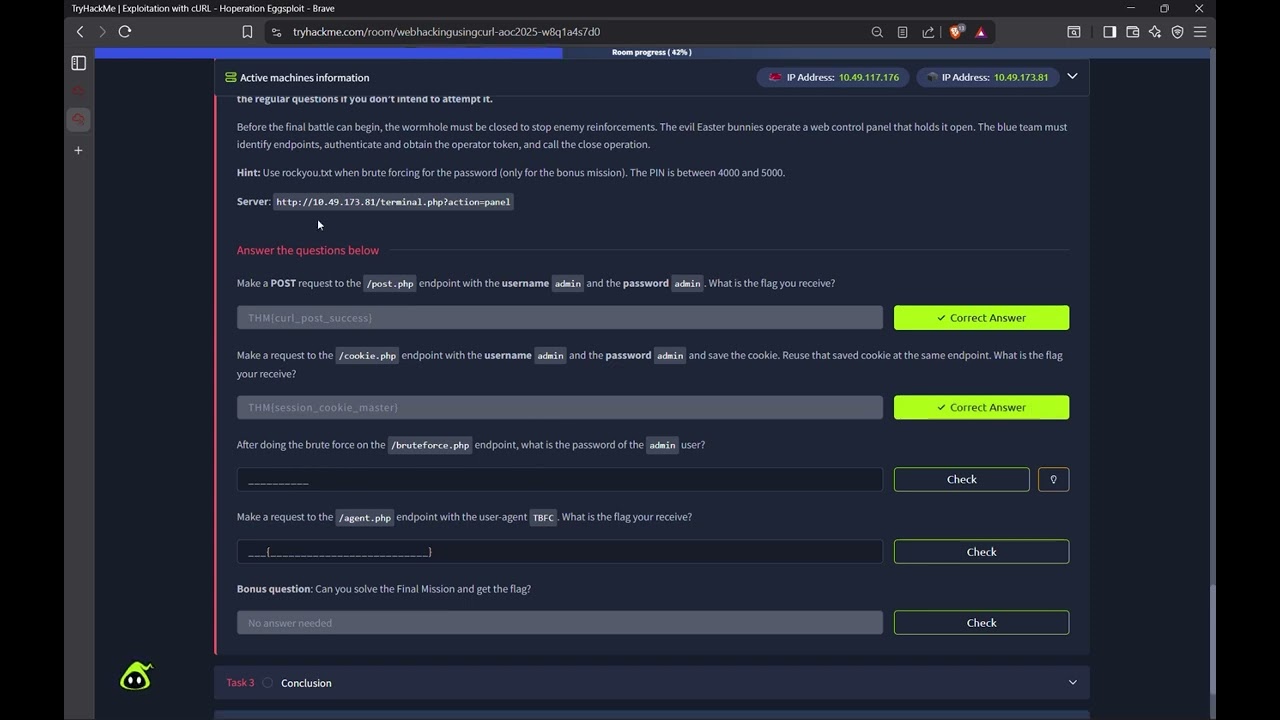Image resolution: width=1280 pixels, height=720 pixels.
Task: Click the red attacker machine IP icon
Action: 774,77
